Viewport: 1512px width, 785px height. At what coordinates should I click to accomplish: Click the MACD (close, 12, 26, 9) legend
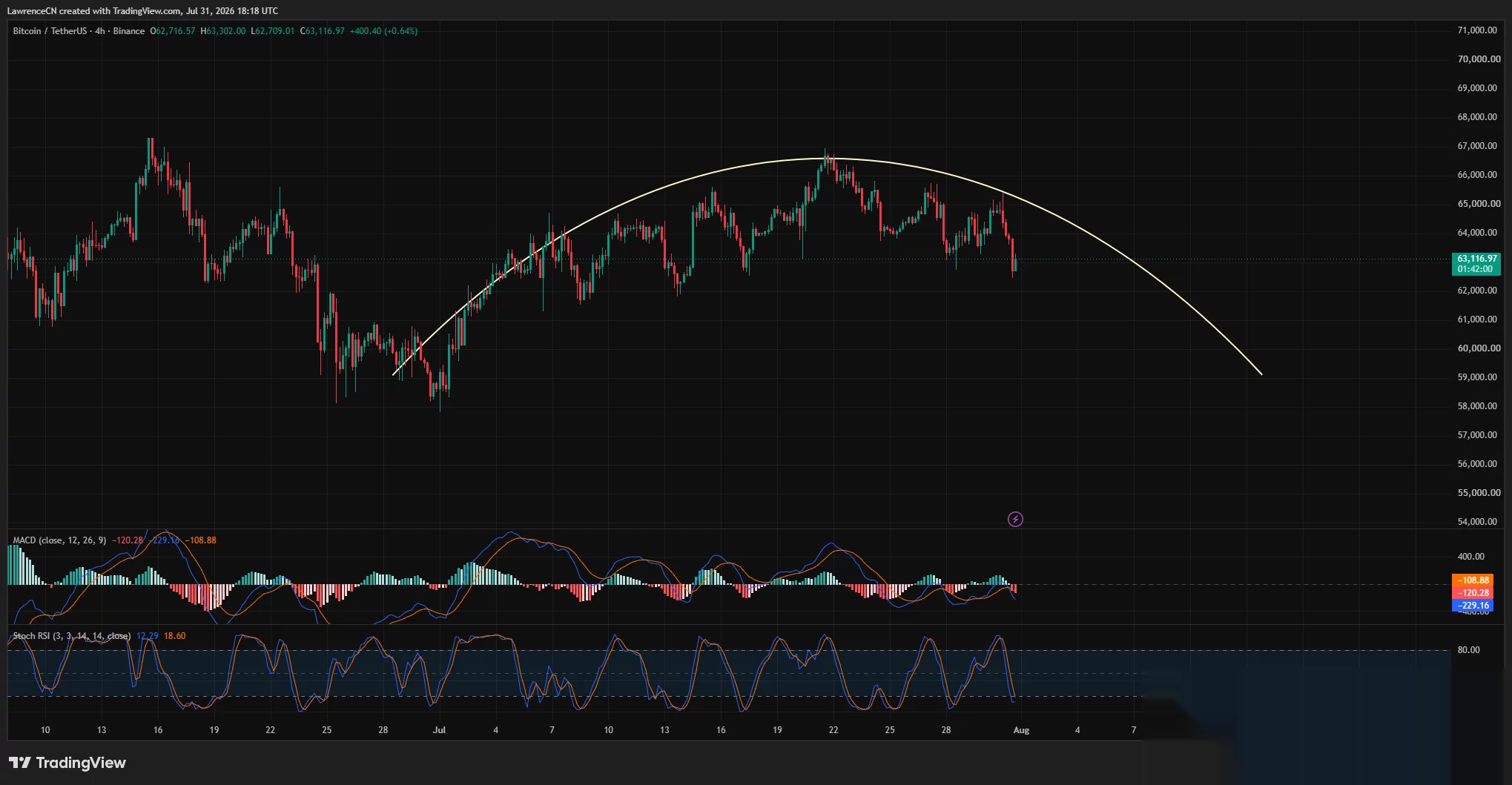tap(59, 540)
